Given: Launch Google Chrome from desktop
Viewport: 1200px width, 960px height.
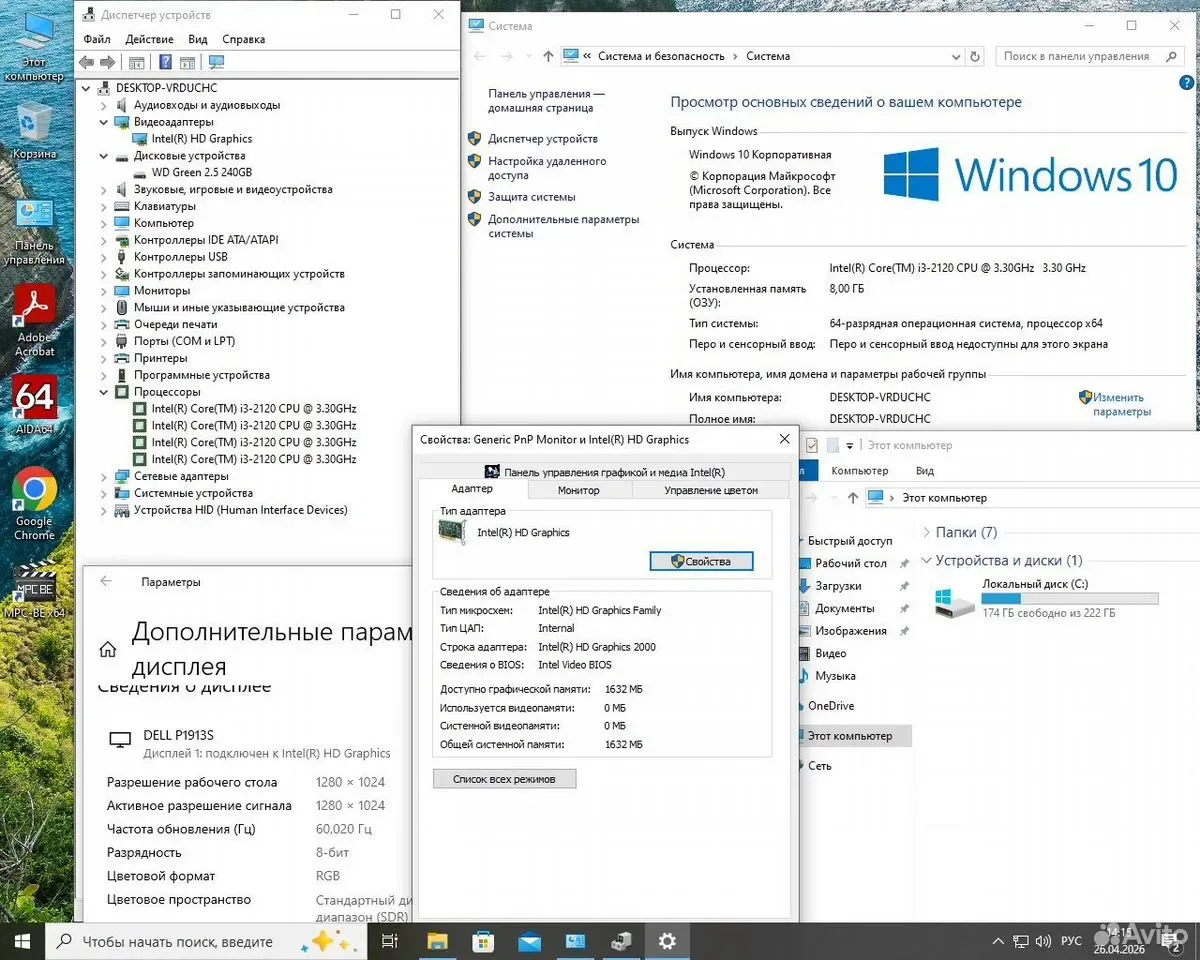Looking at the screenshot, I should click(34, 504).
